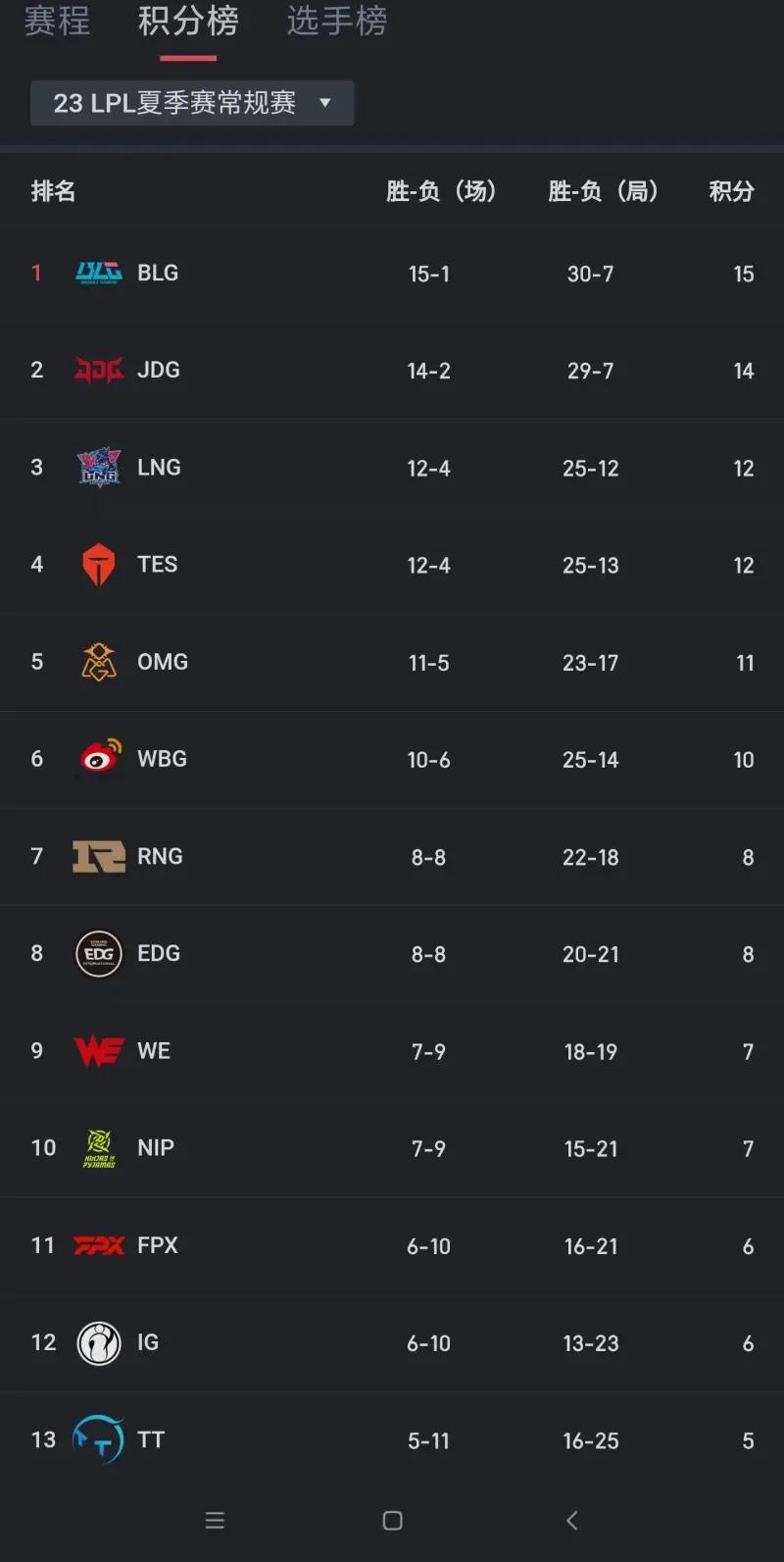Viewport: 784px width, 1562px height.
Task: Tap the WE team logo
Action: tap(99, 1051)
